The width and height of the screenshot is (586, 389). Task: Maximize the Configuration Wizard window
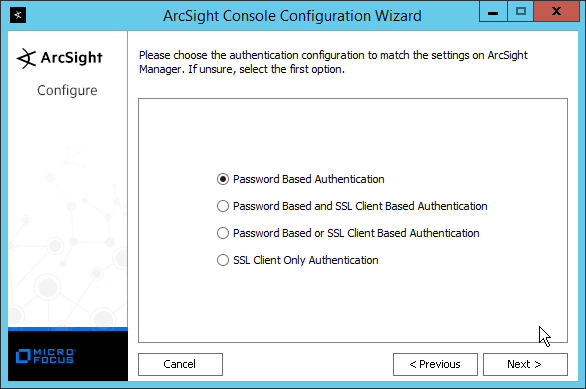tap(520, 12)
